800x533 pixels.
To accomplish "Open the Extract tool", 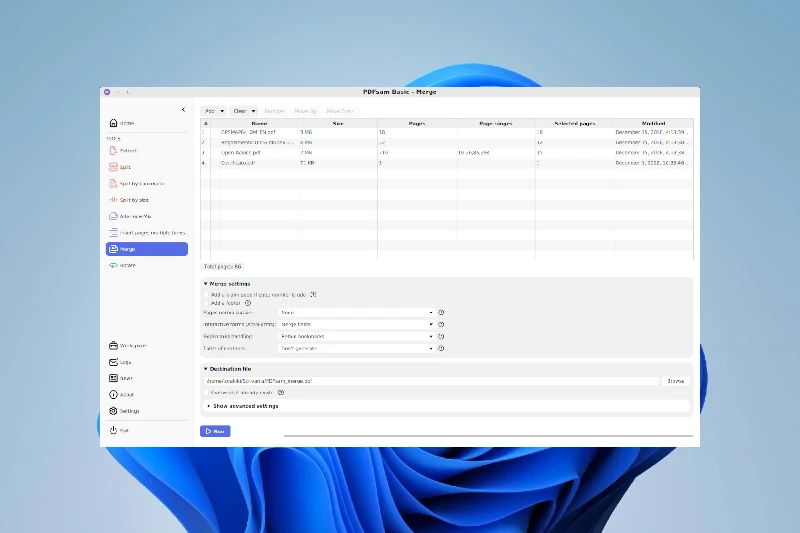I will 146,151.
